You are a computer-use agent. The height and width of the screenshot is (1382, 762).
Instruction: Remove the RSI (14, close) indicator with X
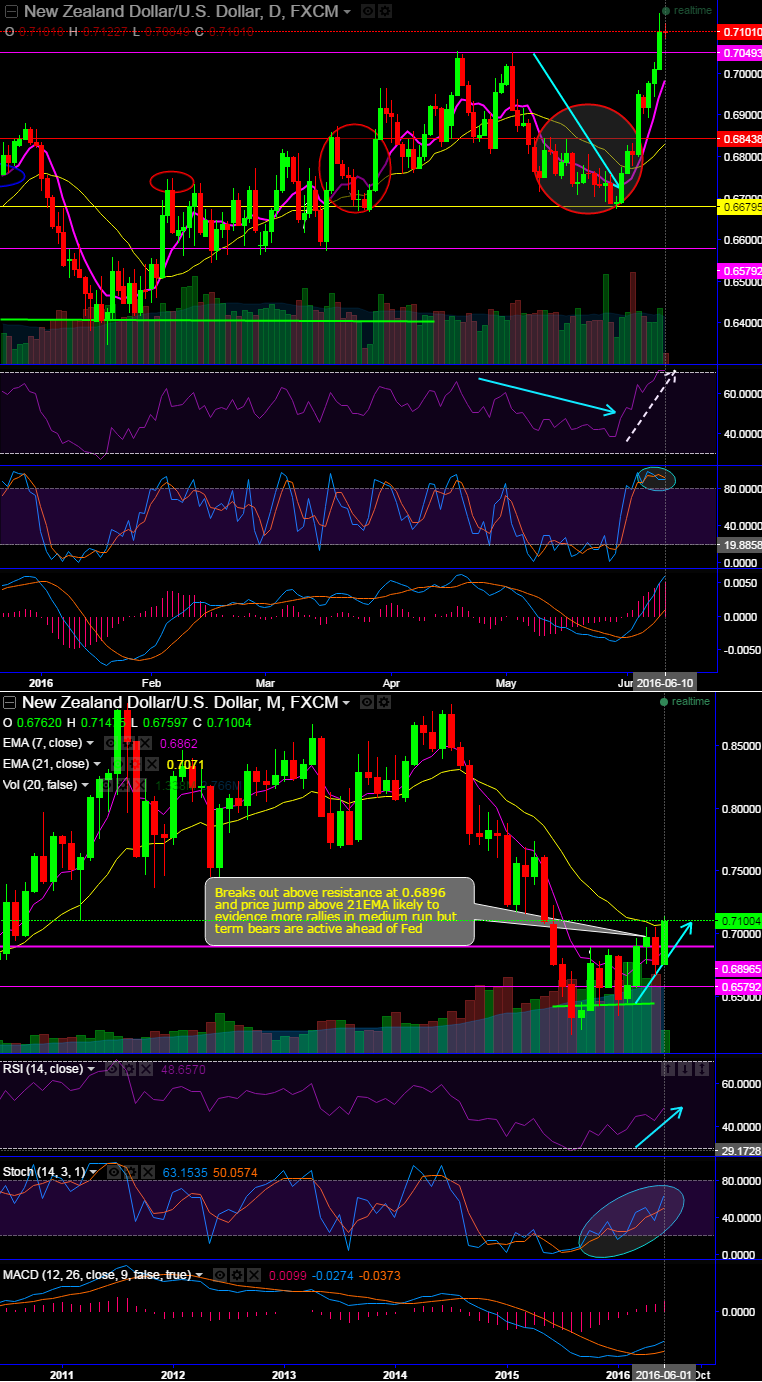pos(146,1069)
